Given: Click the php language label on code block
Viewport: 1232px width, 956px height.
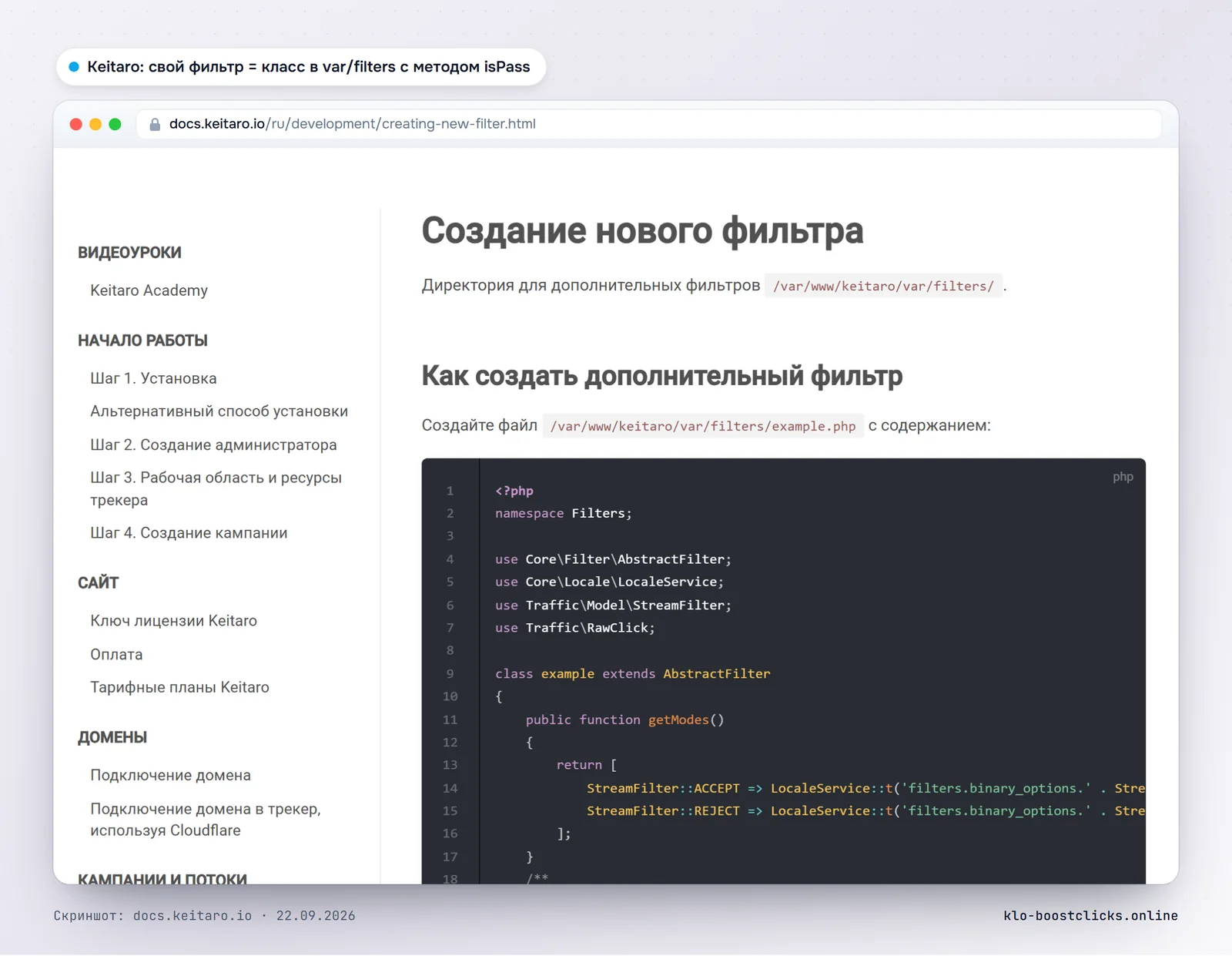Looking at the screenshot, I should point(1123,477).
